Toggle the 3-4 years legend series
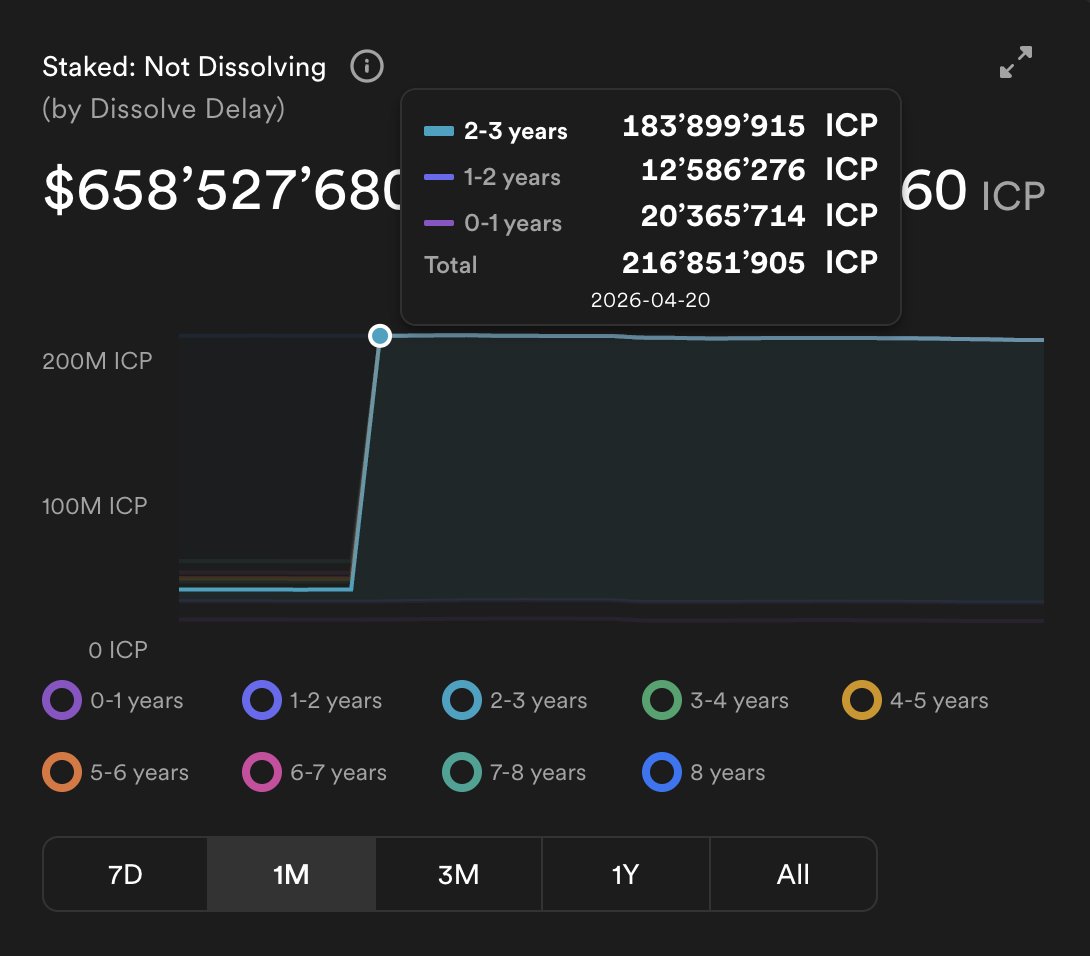The width and height of the screenshot is (1090, 956). [715, 700]
